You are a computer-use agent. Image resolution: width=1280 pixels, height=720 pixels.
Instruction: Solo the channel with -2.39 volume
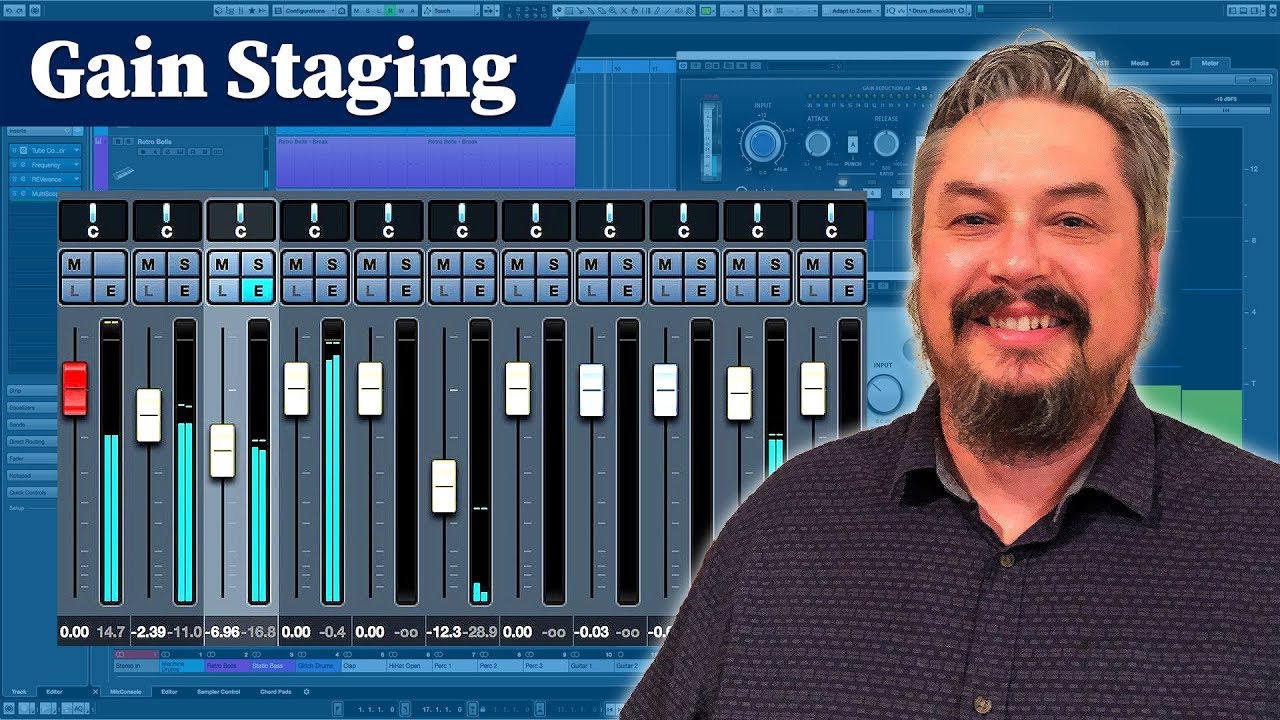point(183,265)
